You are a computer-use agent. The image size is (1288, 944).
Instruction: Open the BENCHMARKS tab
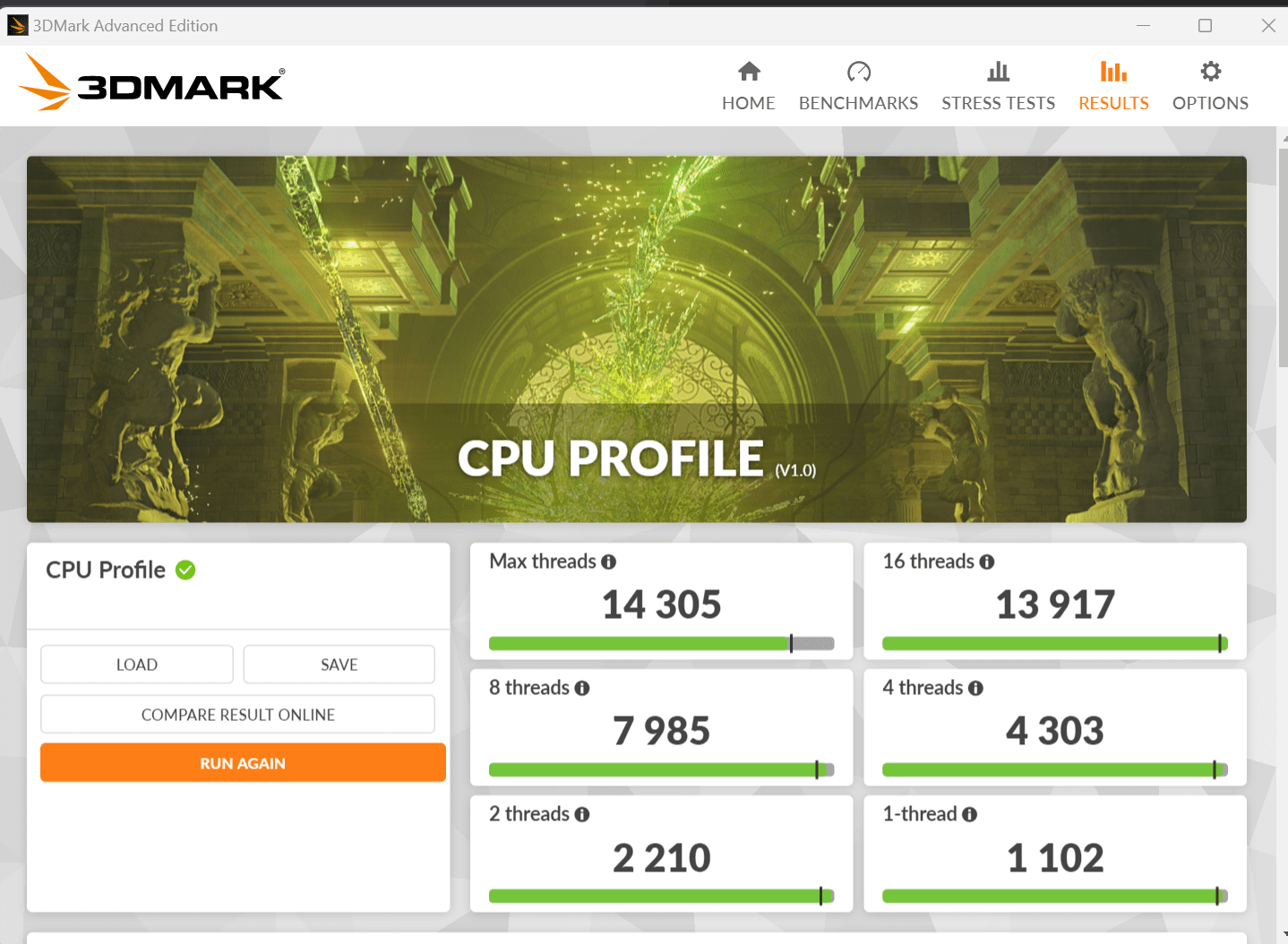coord(858,86)
